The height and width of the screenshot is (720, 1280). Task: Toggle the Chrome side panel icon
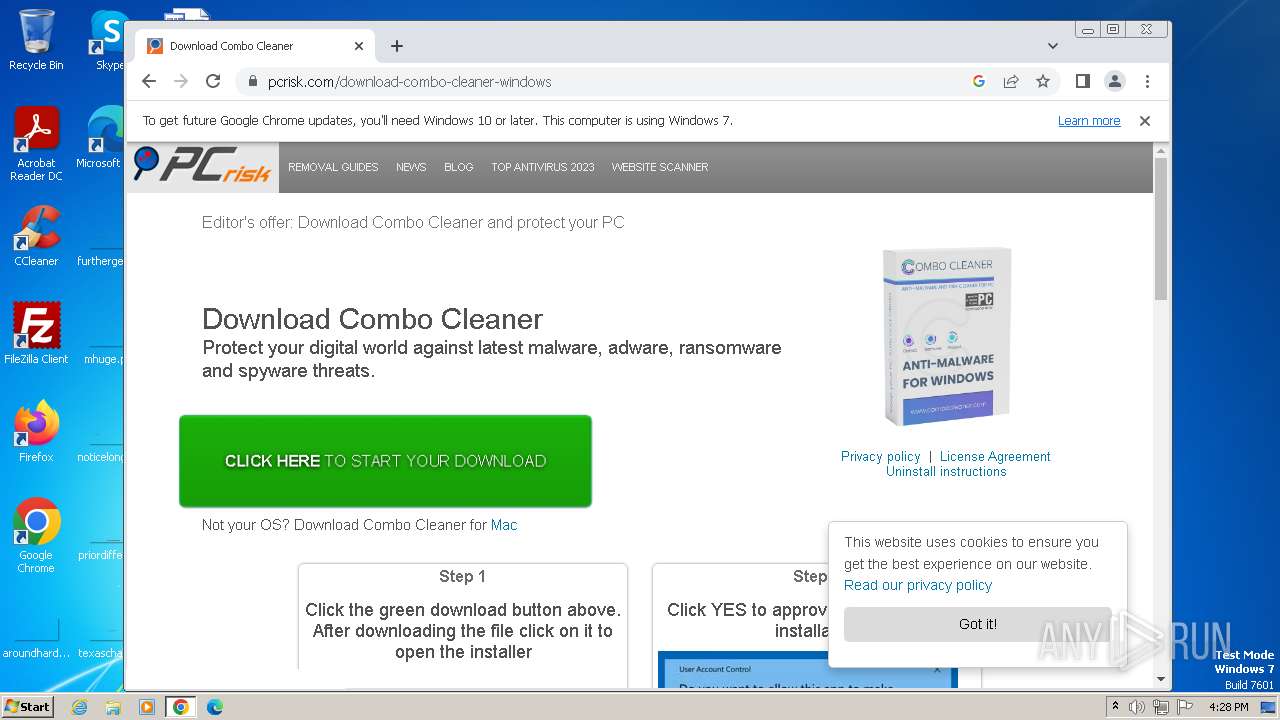coord(1082,81)
